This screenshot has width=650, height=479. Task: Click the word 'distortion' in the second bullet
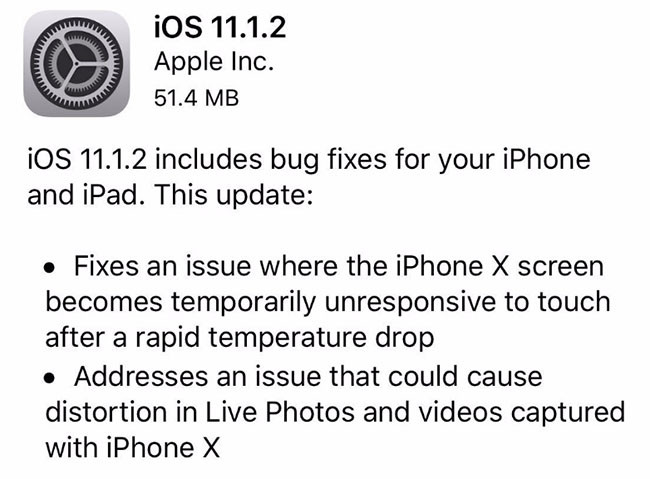tap(106, 412)
